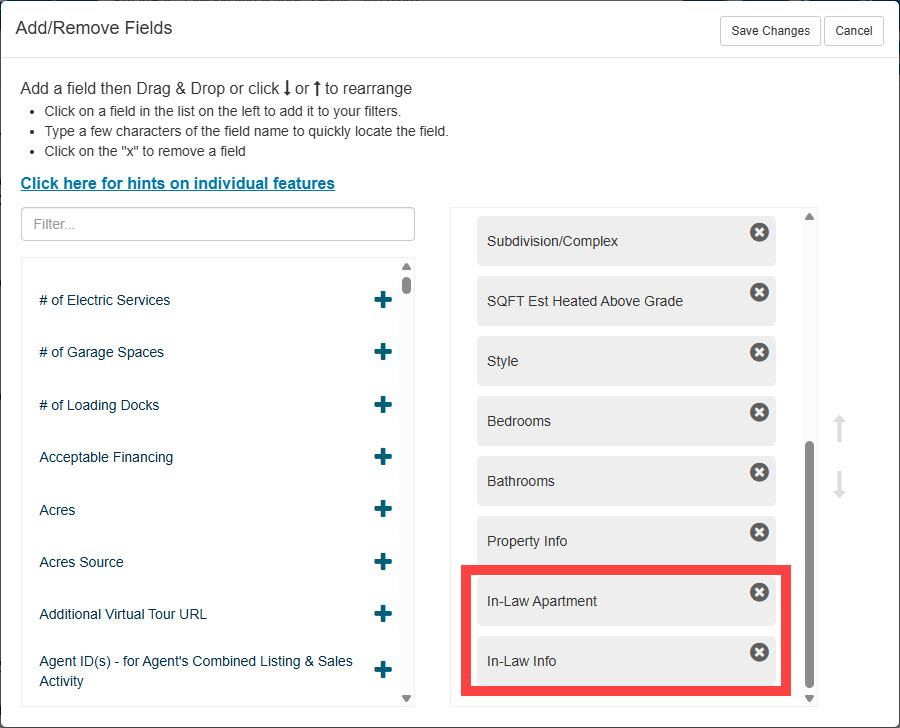This screenshot has height=728, width=900.
Task: Move selected field up with arrow
Action: click(x=840, y=428)
